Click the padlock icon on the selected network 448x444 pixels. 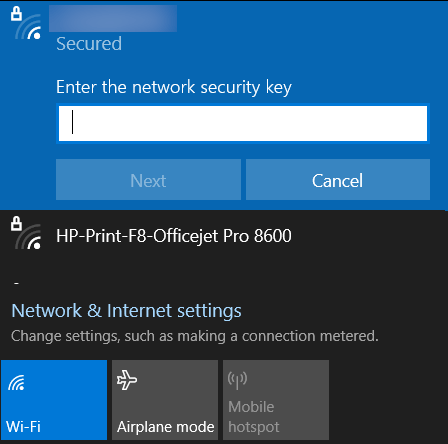click(x=16, y=14)
